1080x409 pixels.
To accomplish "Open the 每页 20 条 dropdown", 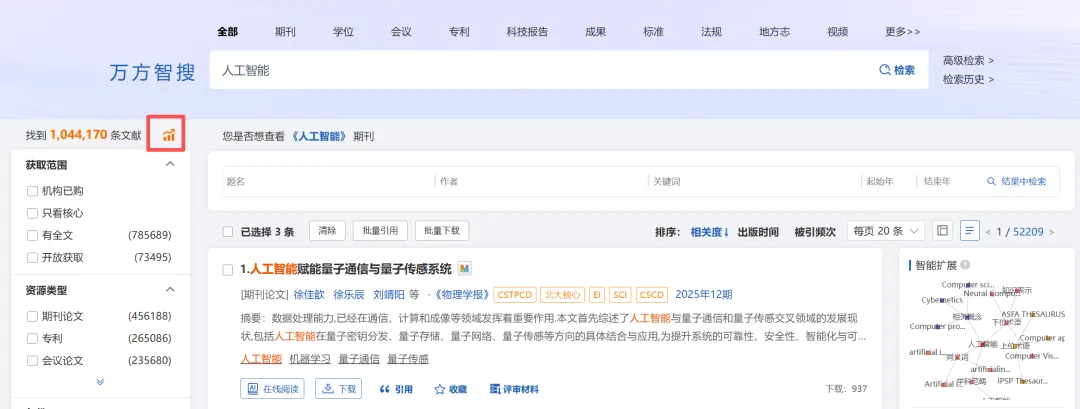I will (886, 231).
